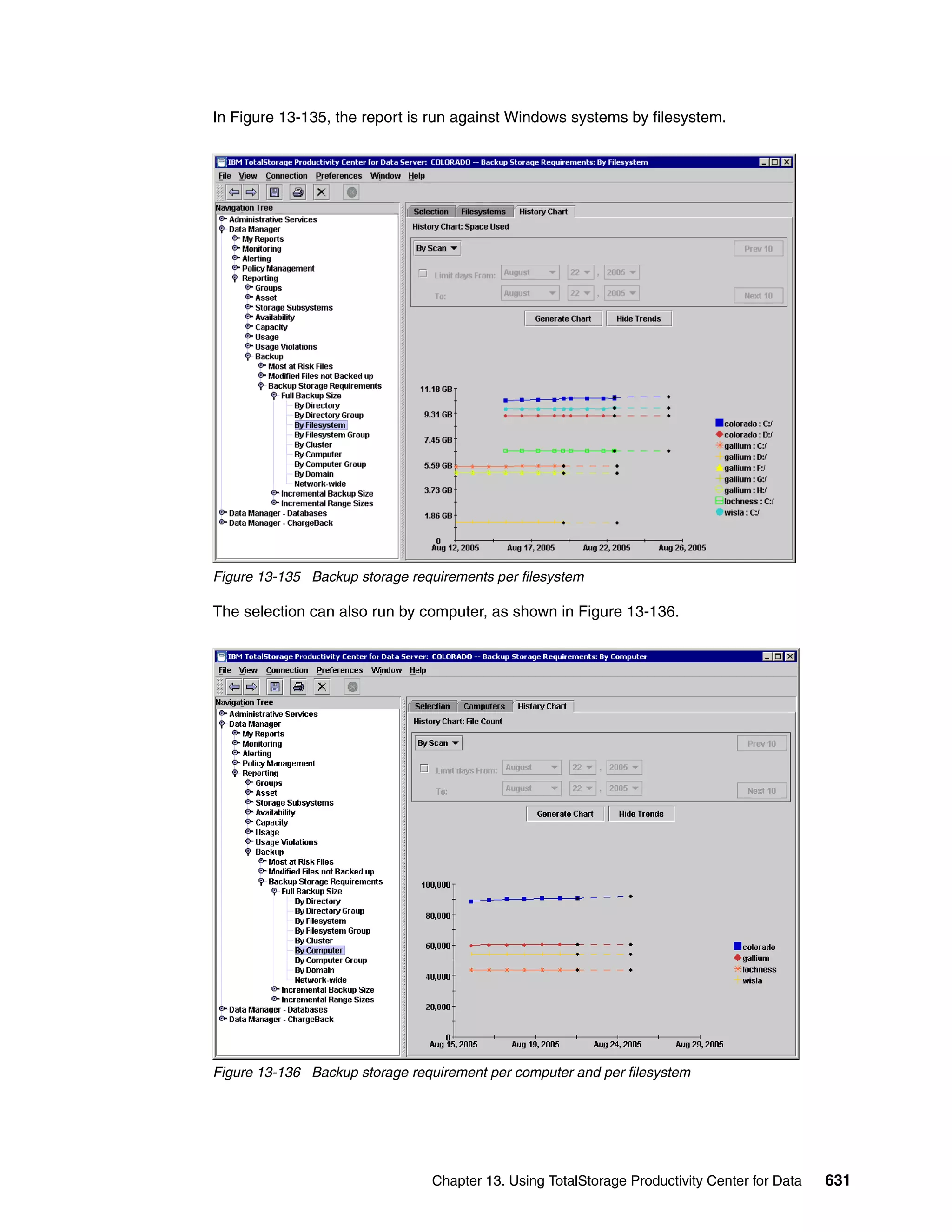Screen dimensions: 952x1232
Task: Expand Incremental Backup Size node in By Computer window tree
Action: click(275, 989)
